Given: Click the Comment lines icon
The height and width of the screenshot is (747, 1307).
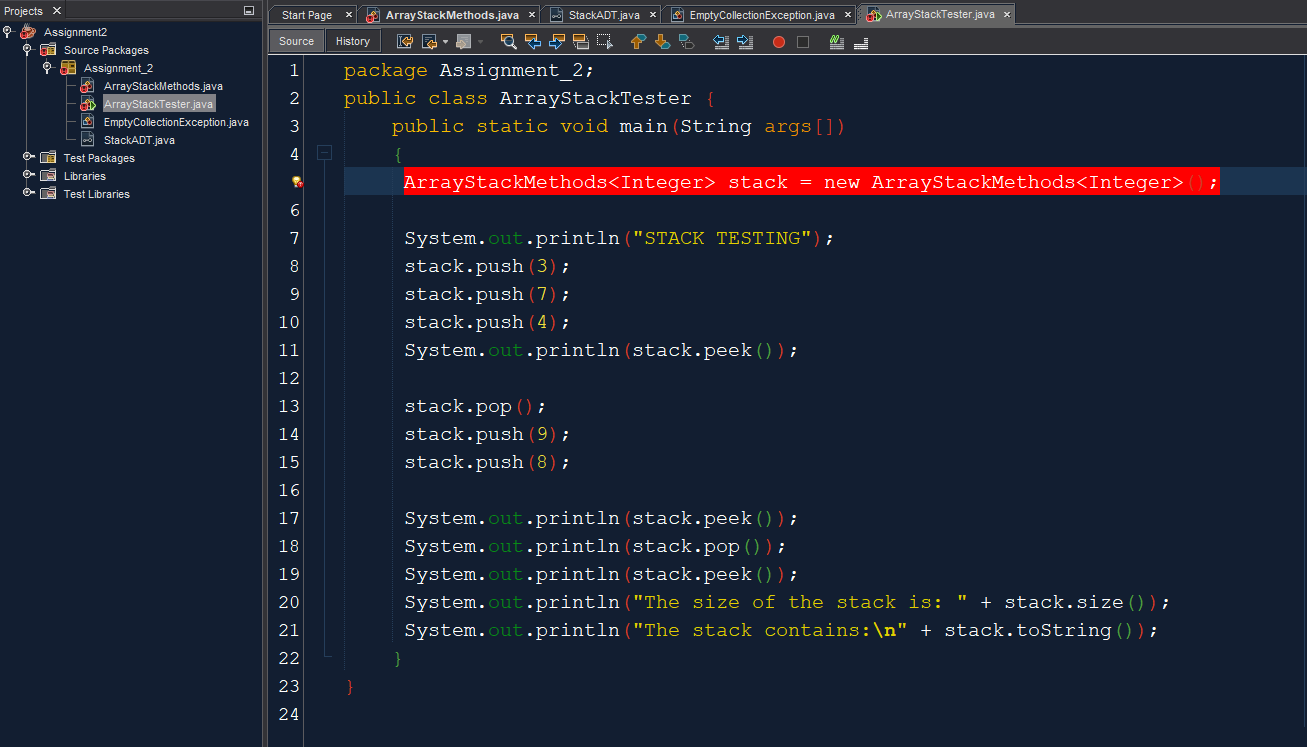Looking at the screenshot, I should pos(836,41).
